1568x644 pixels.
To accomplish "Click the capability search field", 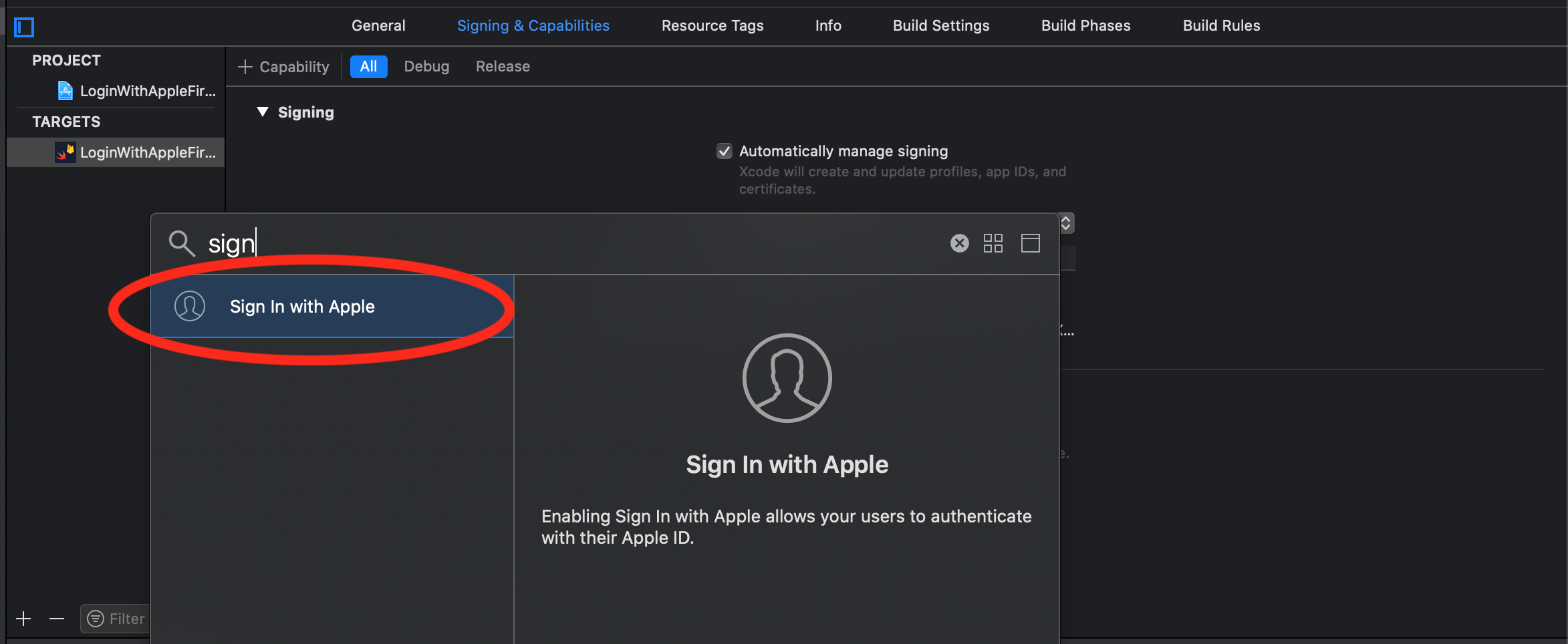I will click(568, 244).
